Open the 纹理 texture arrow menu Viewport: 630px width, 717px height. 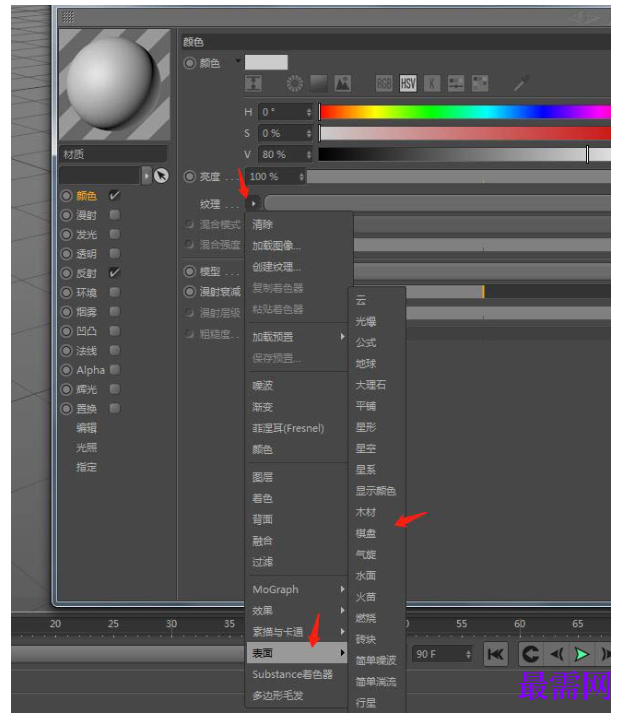click(254, 203)
